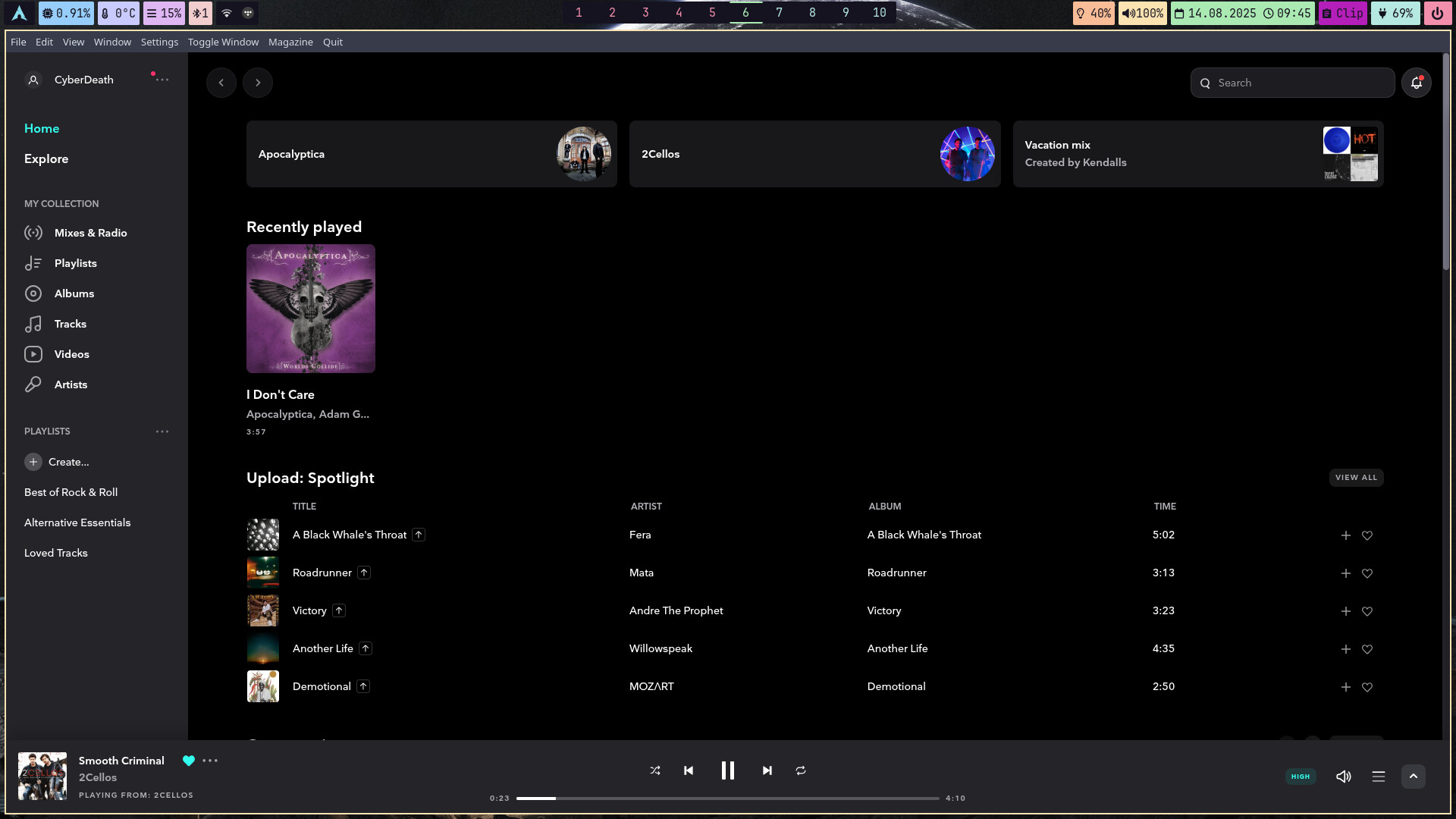This screenshot has width=1456, height=819.
Task: Mute the volume speaker icon
Action: point(1343,777)
